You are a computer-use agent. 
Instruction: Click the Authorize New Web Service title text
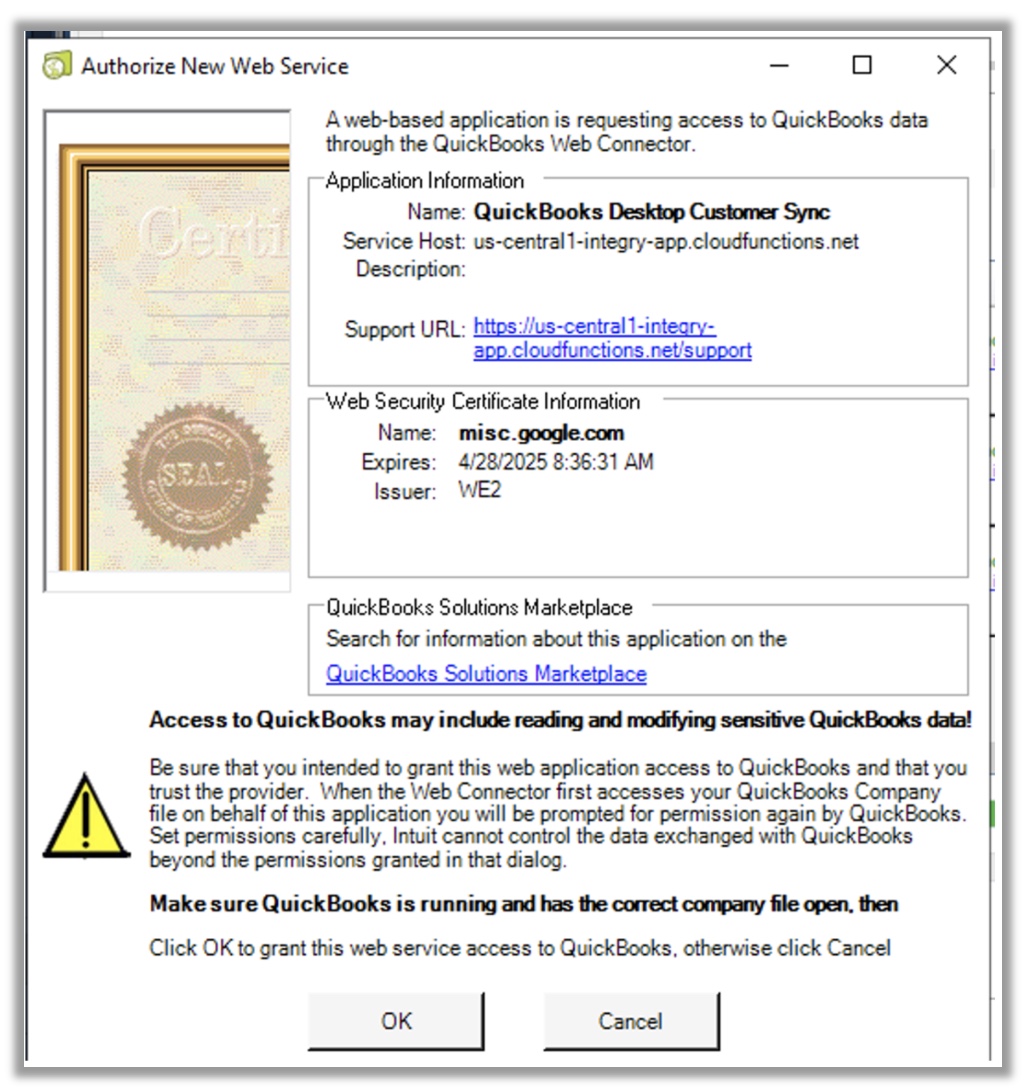tap(214, 66)
